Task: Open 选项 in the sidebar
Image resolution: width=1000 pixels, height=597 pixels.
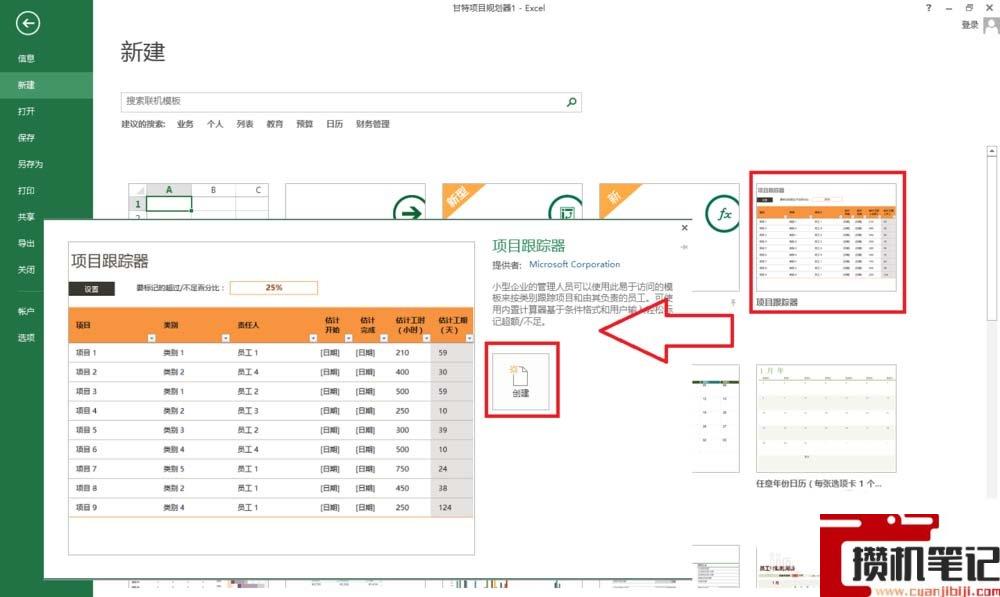Action: [x=26, y=338]
